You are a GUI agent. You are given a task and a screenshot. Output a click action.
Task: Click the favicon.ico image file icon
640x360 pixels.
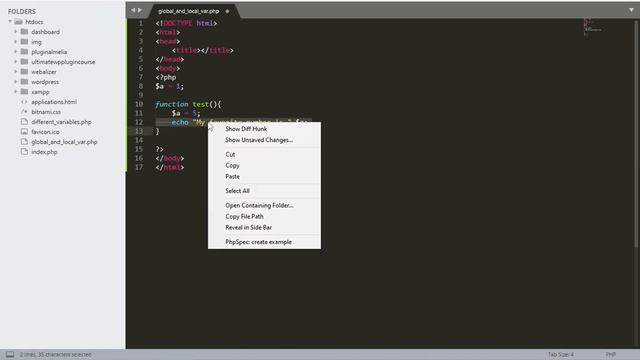pyautogui.click(x=24, y=131)
